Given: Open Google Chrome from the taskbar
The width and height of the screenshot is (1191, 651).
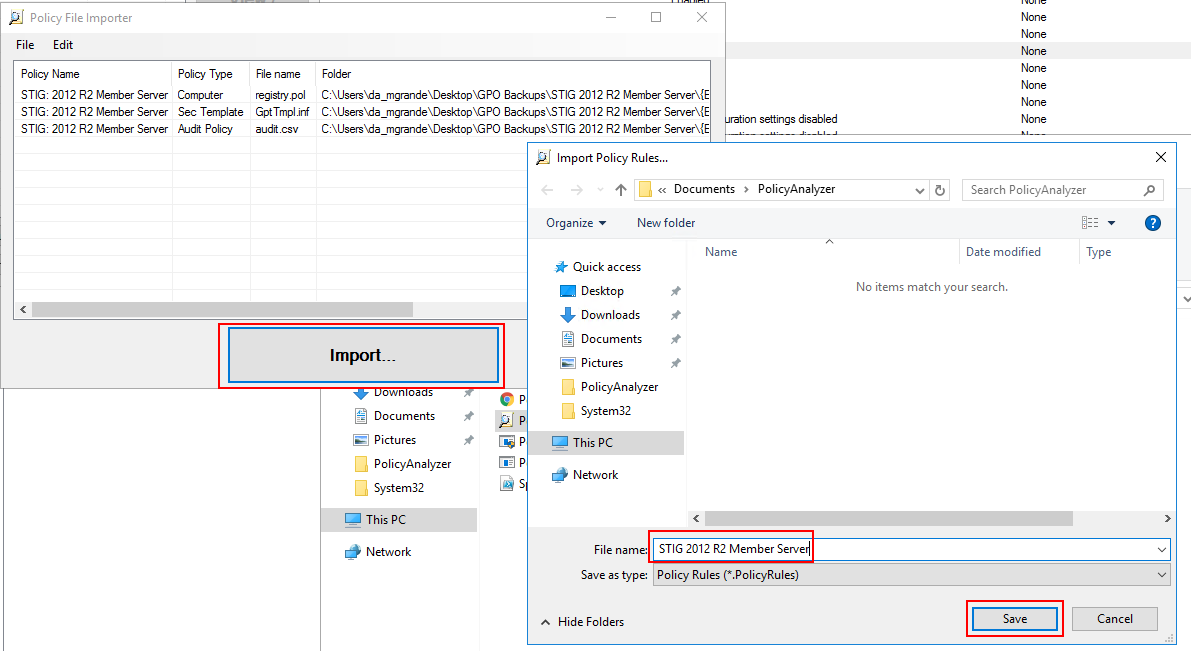Looking at the screenshot, I should [509, 399].
